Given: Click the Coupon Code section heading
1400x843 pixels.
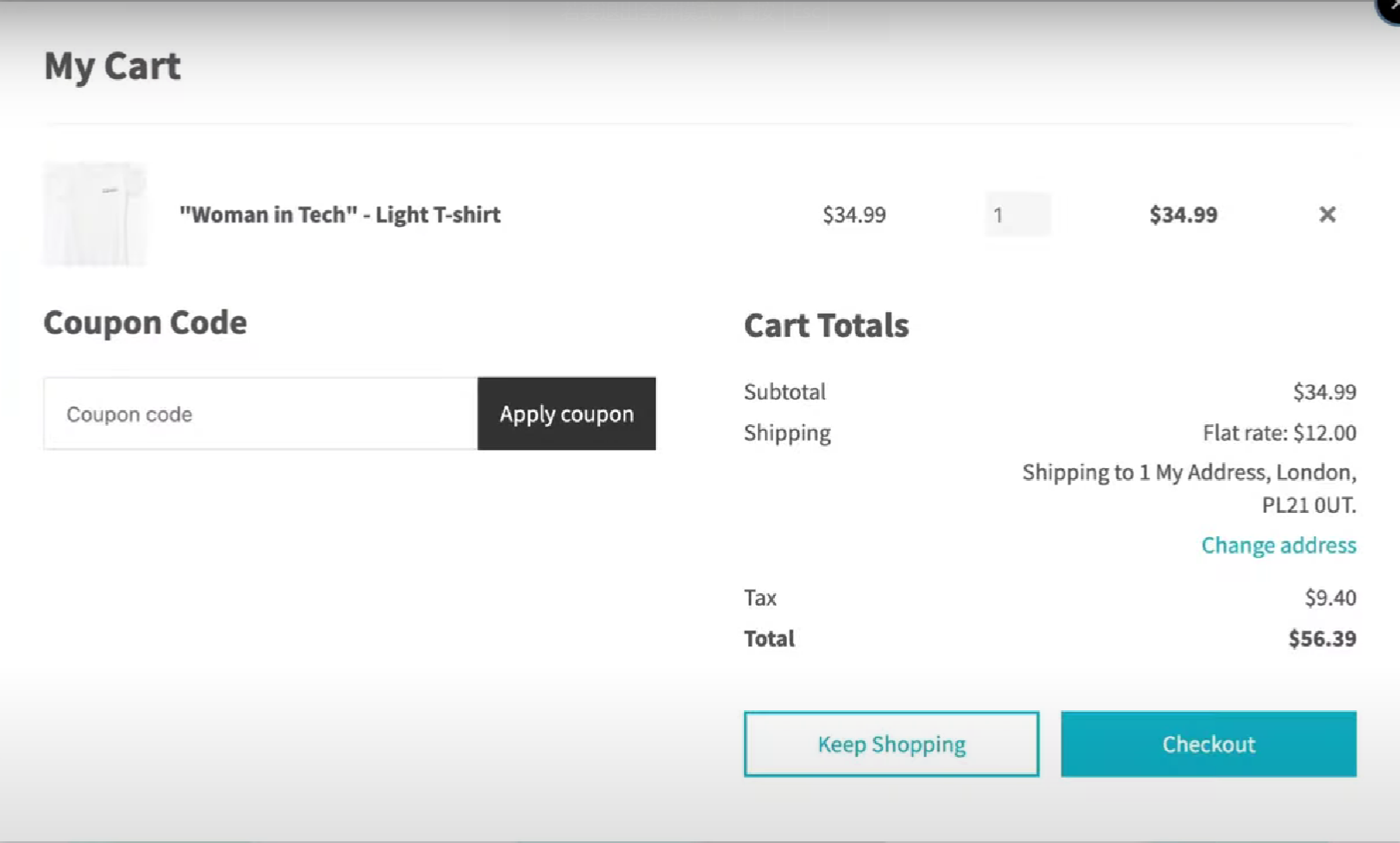Looking at the screenshot, I should [146, 322].
